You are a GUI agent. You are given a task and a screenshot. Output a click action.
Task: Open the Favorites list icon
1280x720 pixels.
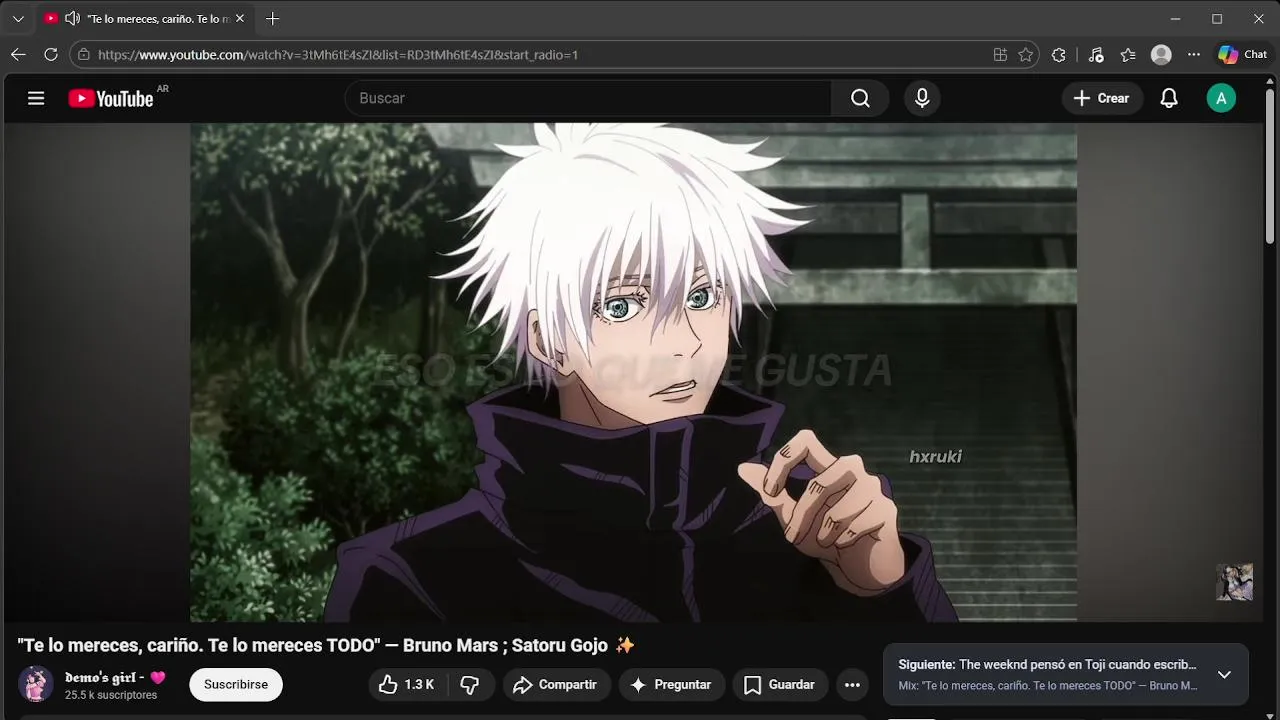(1129, 55)
